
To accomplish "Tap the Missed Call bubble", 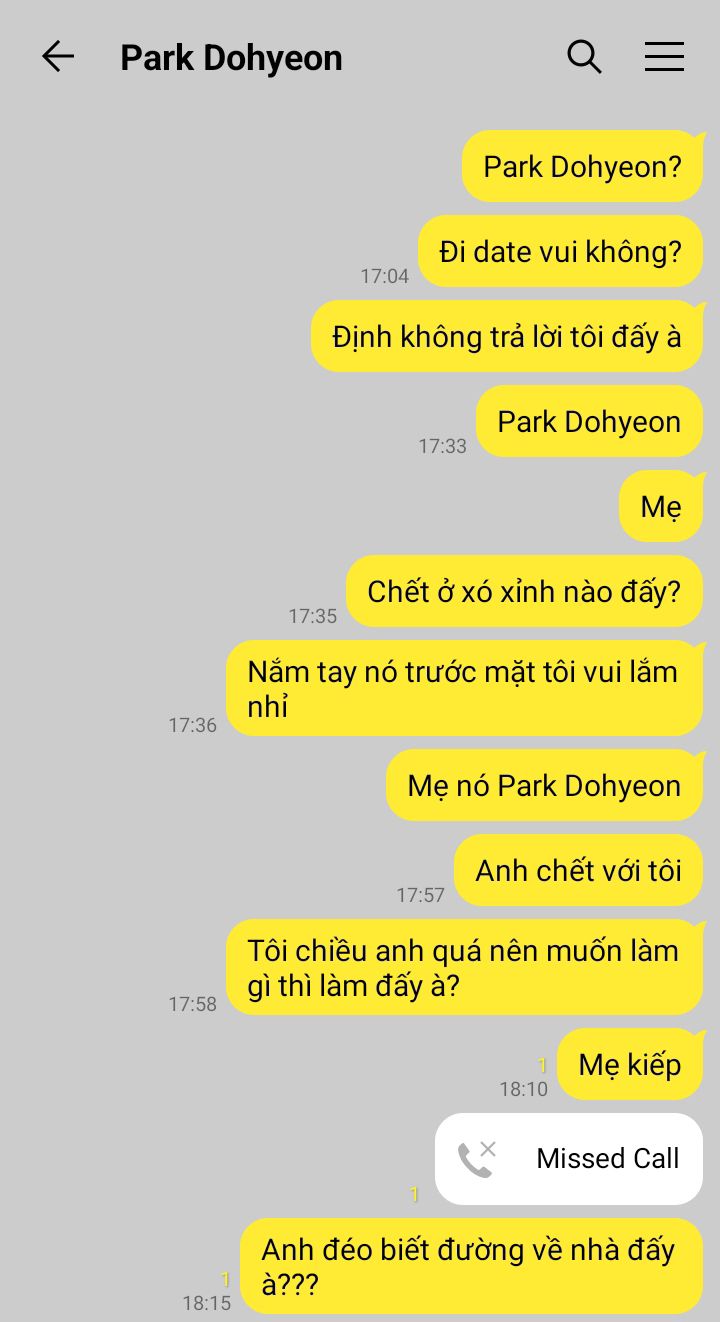I will point(569,1158).
